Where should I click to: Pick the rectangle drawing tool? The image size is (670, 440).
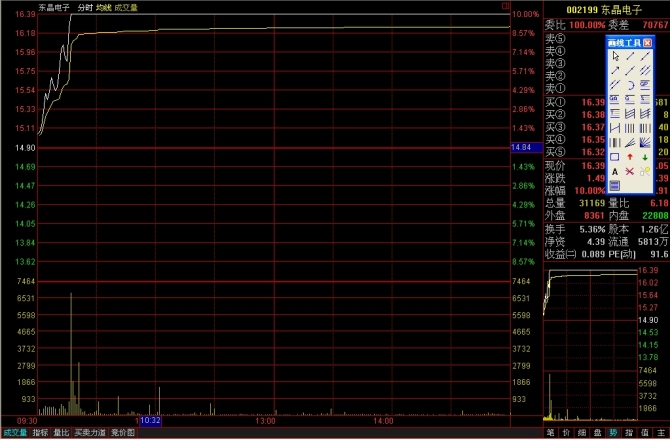[x=615, y=156]
